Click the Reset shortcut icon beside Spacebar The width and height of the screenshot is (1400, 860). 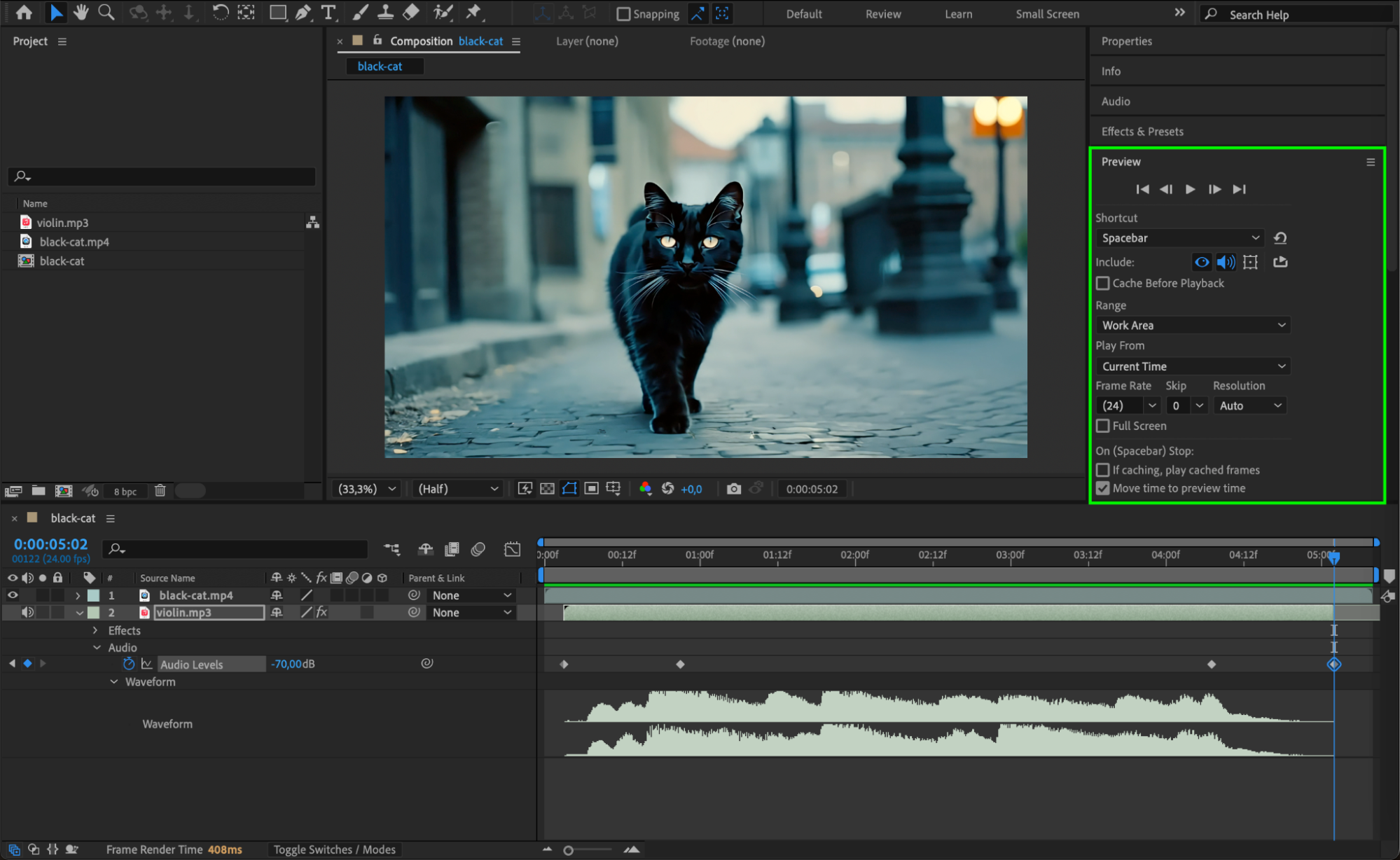pos(1280,238)
